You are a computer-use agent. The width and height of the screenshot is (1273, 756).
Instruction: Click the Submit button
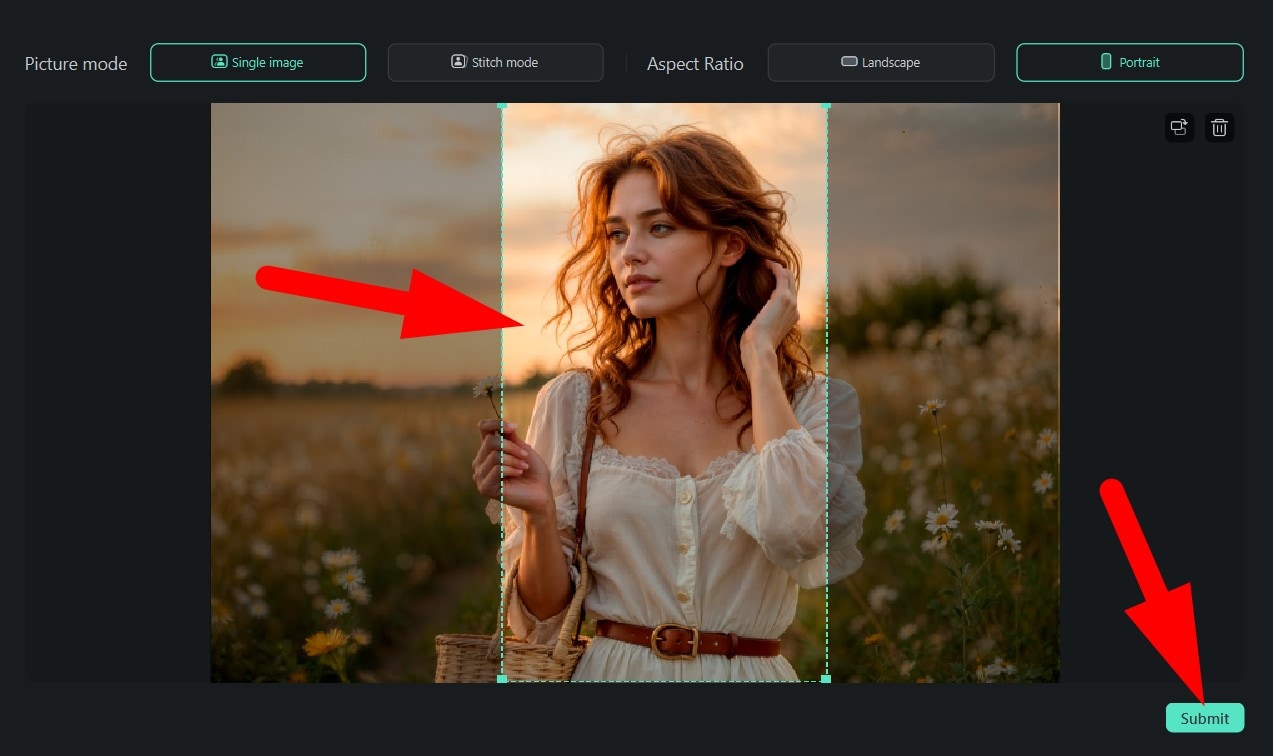tap(1205, 718)
